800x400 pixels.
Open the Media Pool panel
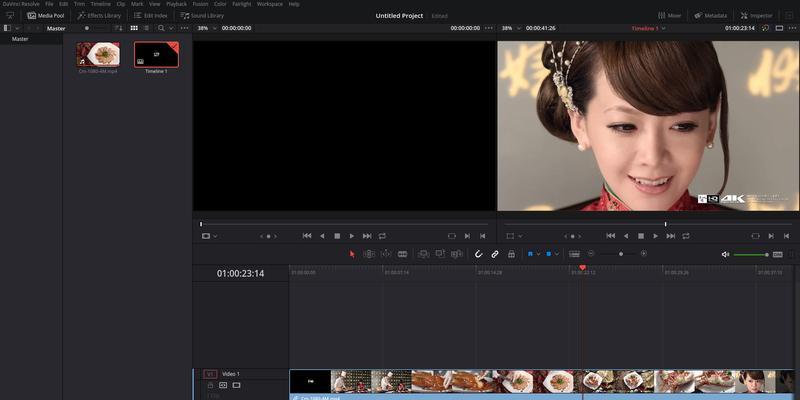45,16
